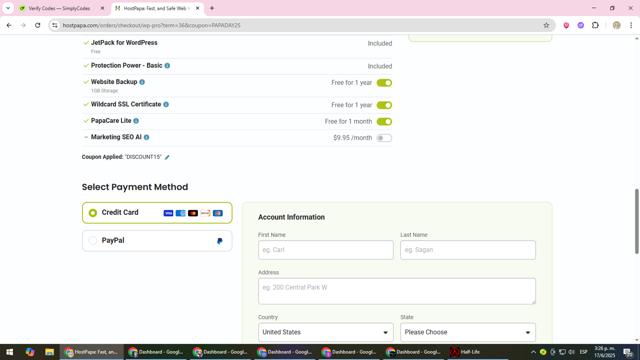Open info icon beside Wildcard SSL Certificate
The image size is (640, 360).
coord(166,104)
